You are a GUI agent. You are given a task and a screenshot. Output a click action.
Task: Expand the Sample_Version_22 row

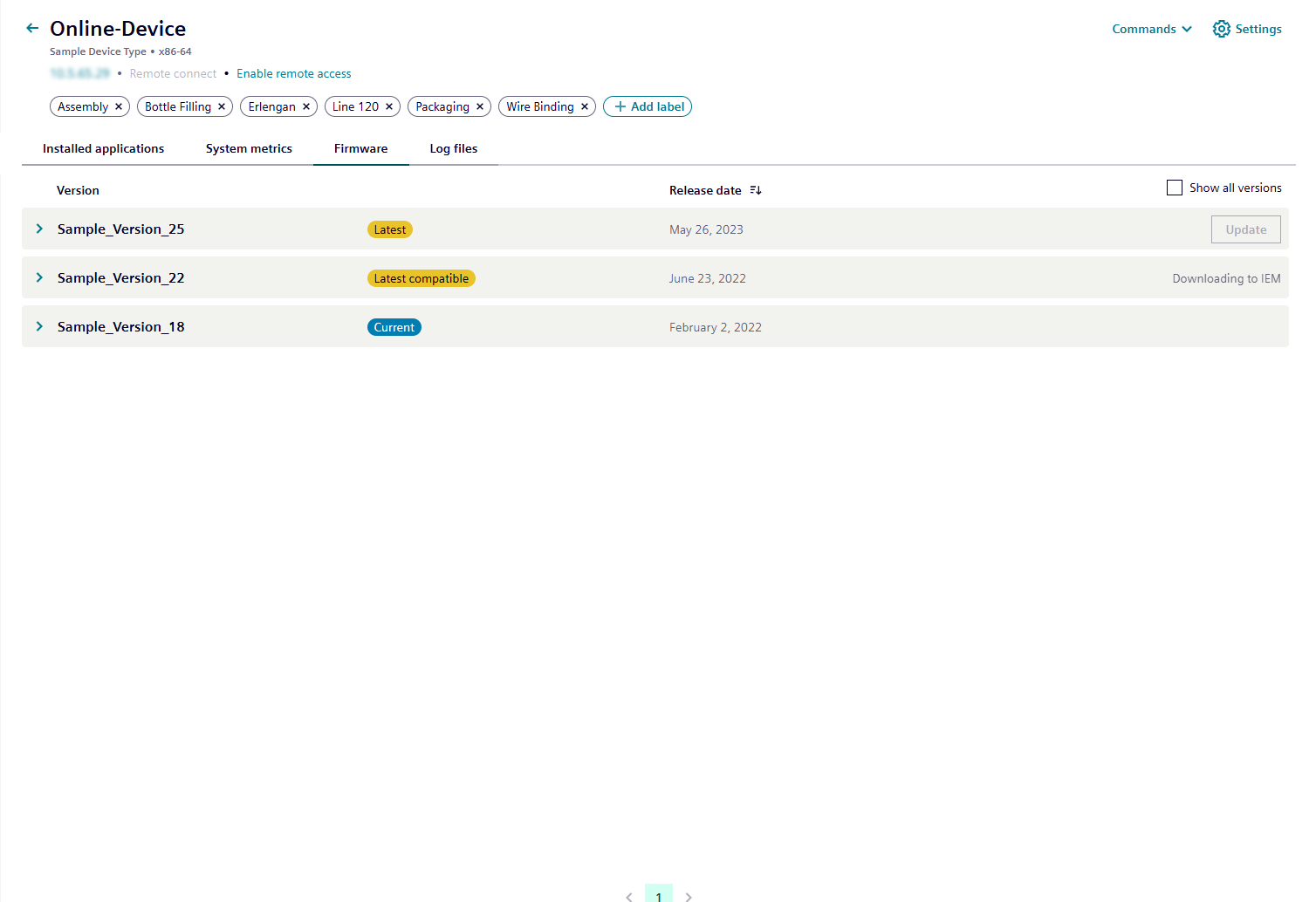[x=39, y=277]
